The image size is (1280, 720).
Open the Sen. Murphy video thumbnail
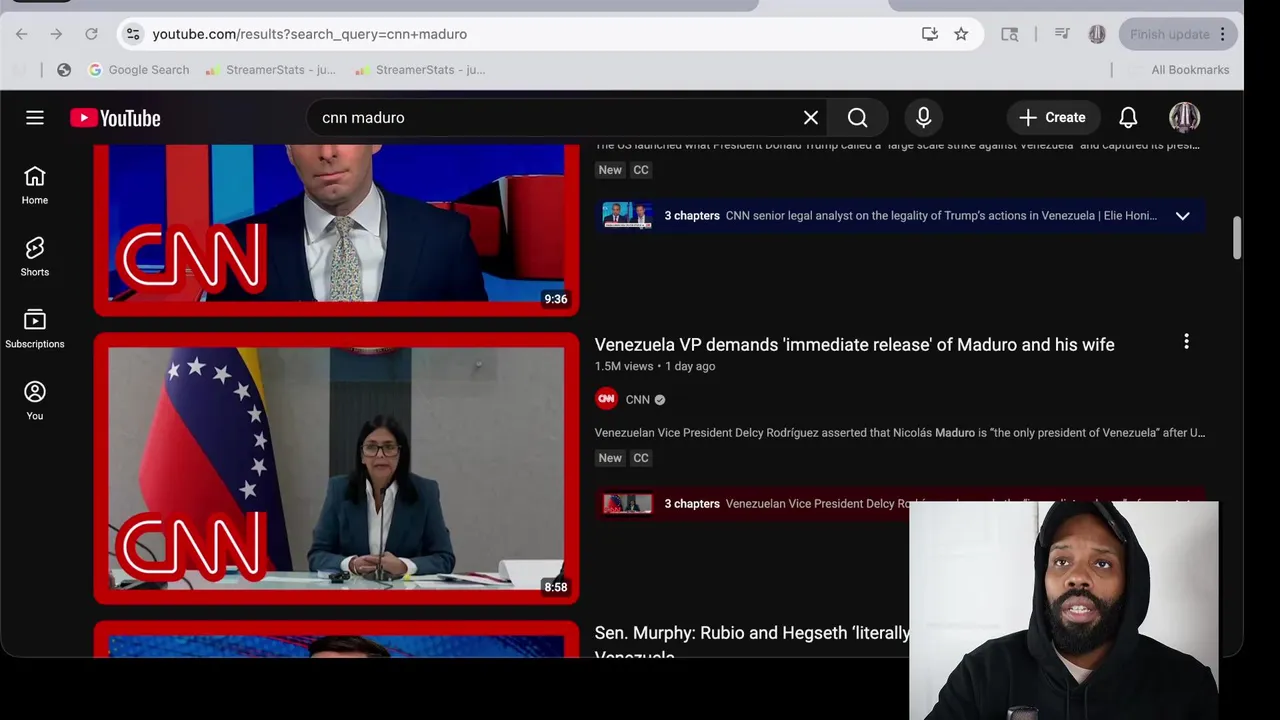pos(336,639)
